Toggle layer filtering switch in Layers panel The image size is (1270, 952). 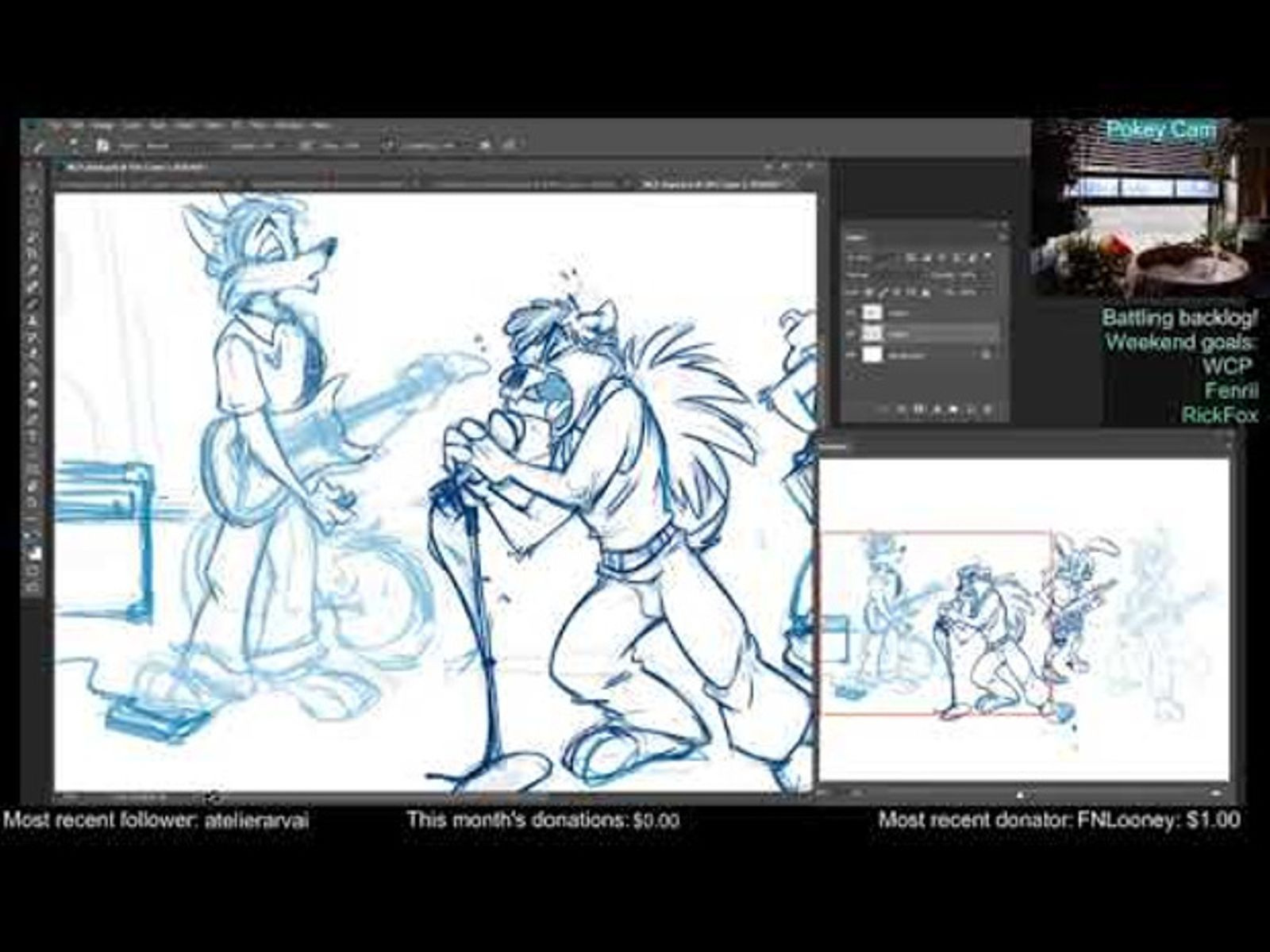click(x=988, y=257)
